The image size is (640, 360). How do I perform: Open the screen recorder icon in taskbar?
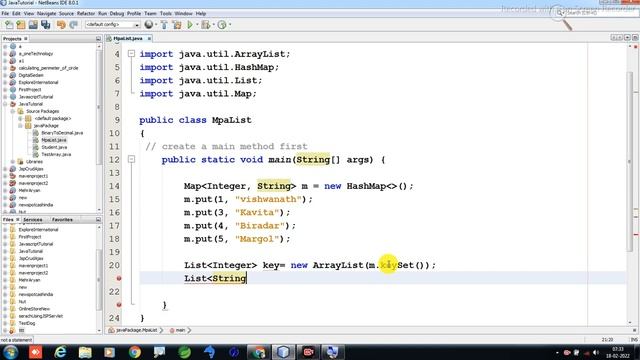308,352
